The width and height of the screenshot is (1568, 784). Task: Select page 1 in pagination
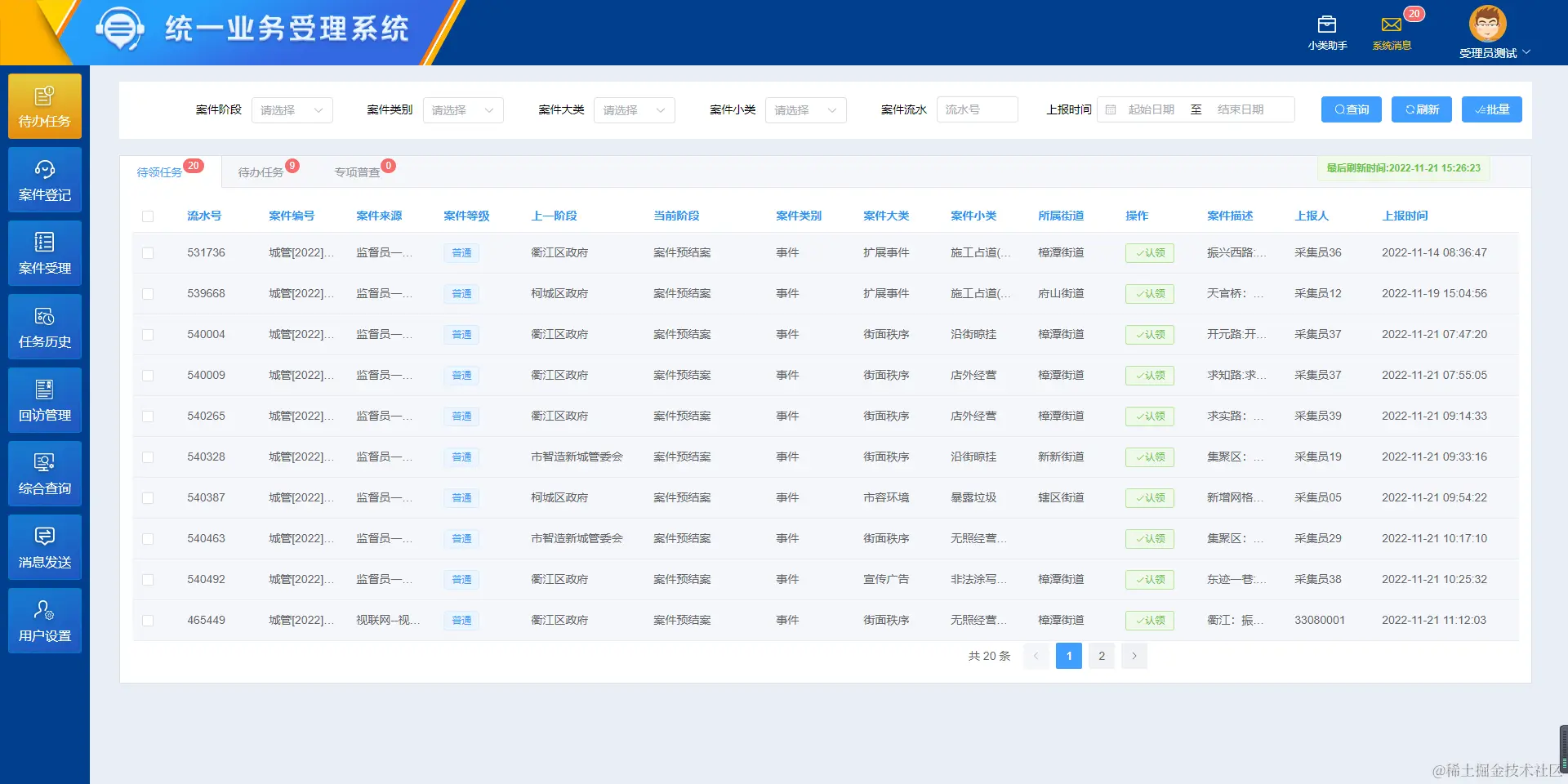click(x=1069, y=656)
